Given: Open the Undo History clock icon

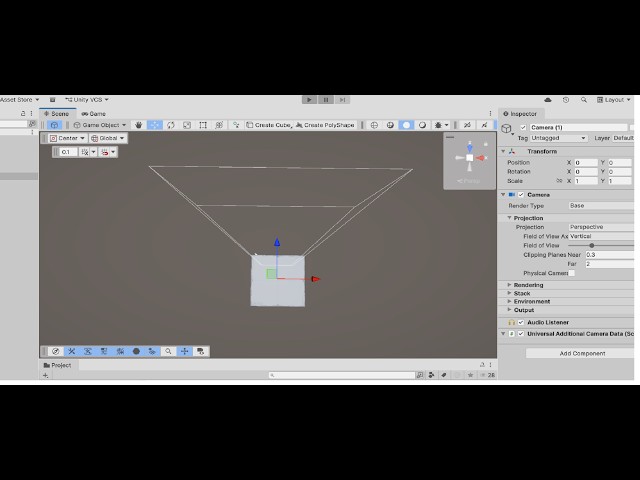Looking at the screenshot, I should point(566,100).
